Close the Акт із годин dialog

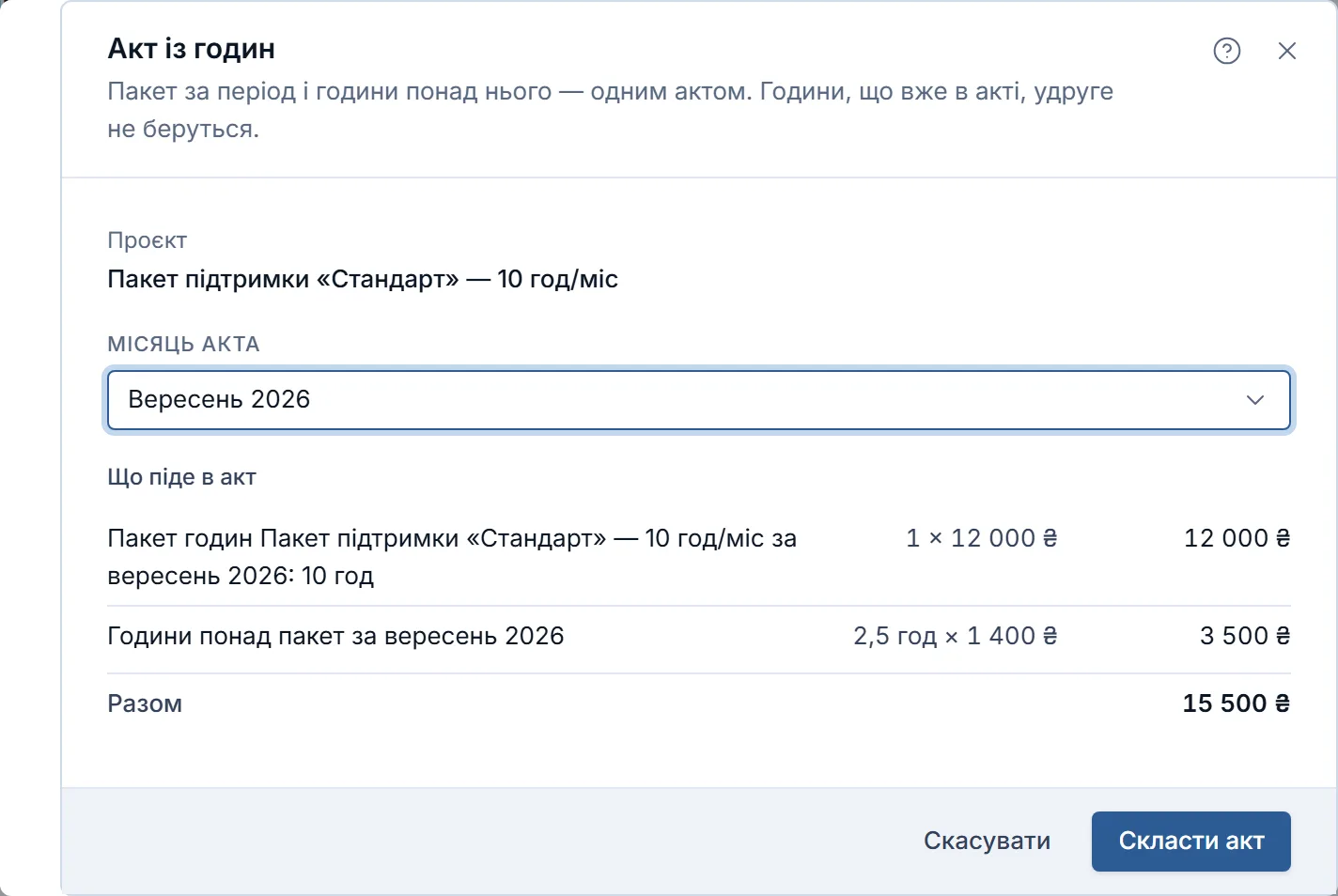1287,51
